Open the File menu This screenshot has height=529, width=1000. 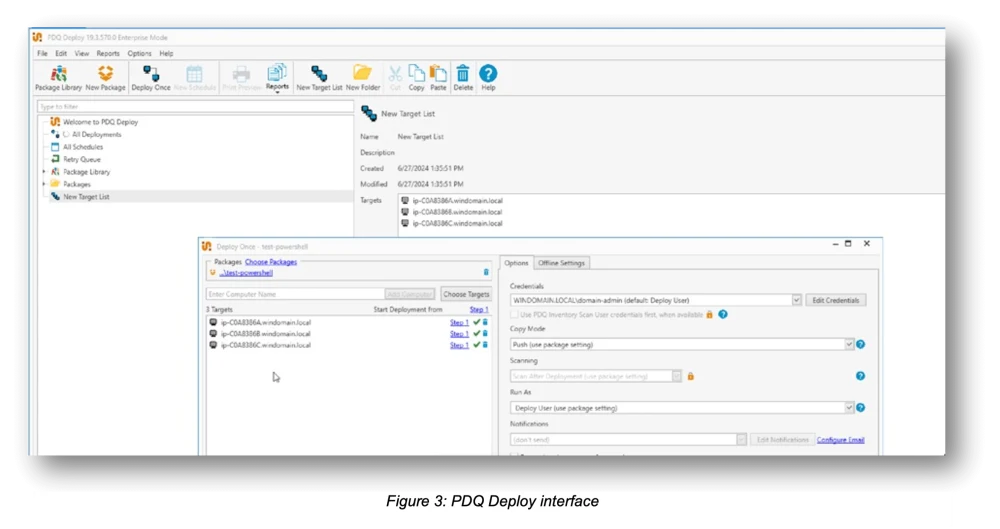[42, 54]
